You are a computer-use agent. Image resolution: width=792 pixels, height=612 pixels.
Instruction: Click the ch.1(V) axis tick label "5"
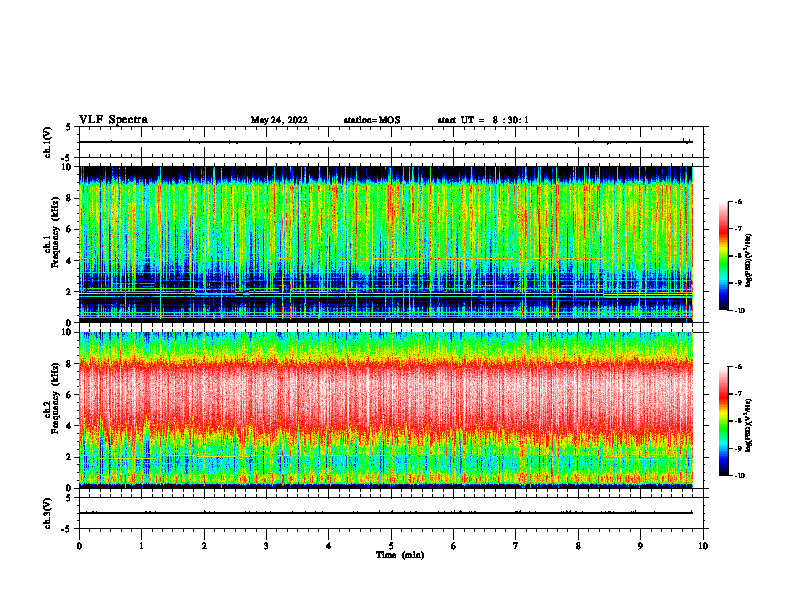click(x=69, y=127)
